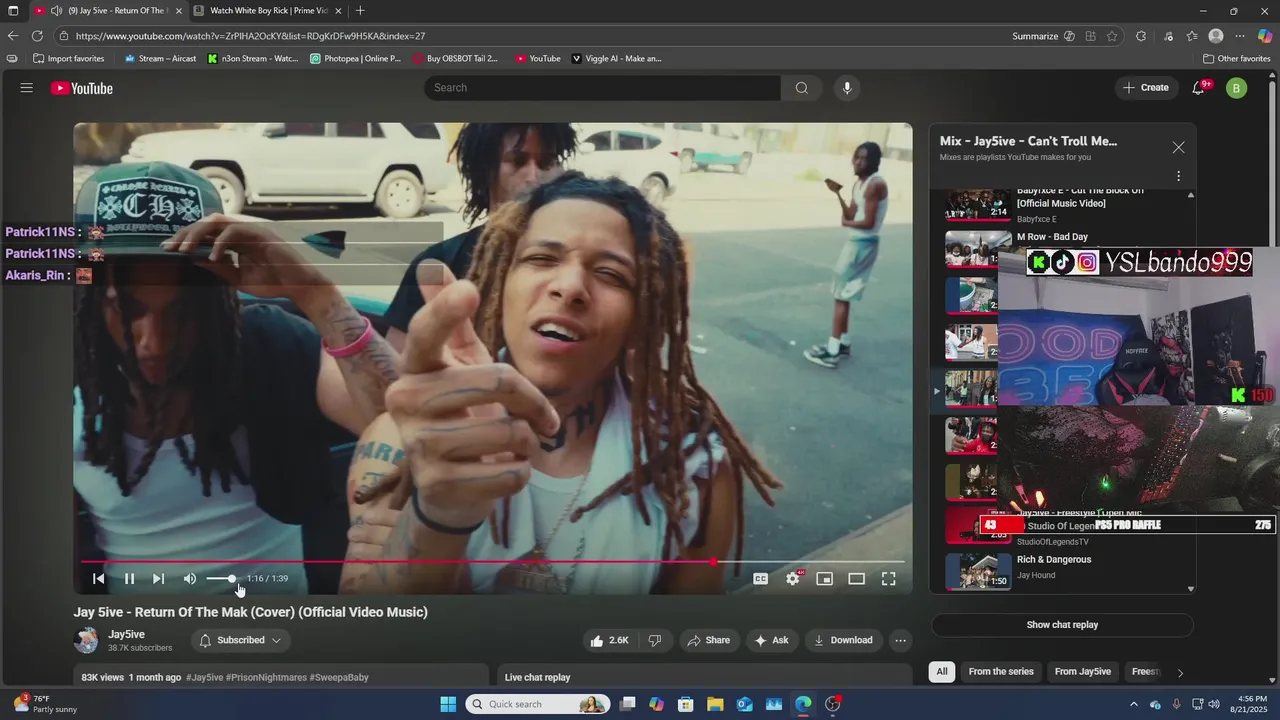Go to YouTube home via logo
This screenshot has width=1280, height=720.
pos(82,88)
